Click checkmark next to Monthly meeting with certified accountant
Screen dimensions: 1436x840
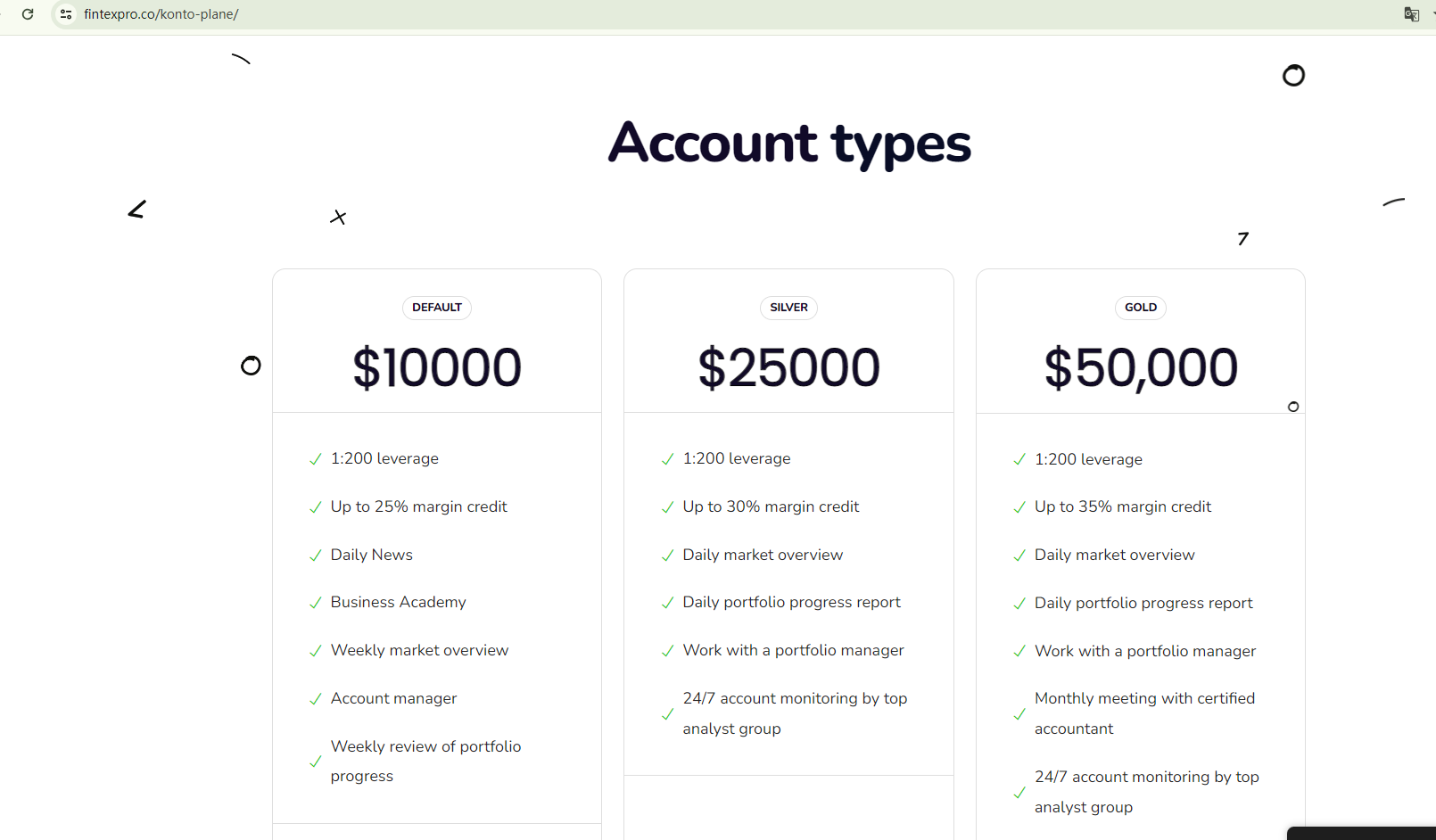1019,714
